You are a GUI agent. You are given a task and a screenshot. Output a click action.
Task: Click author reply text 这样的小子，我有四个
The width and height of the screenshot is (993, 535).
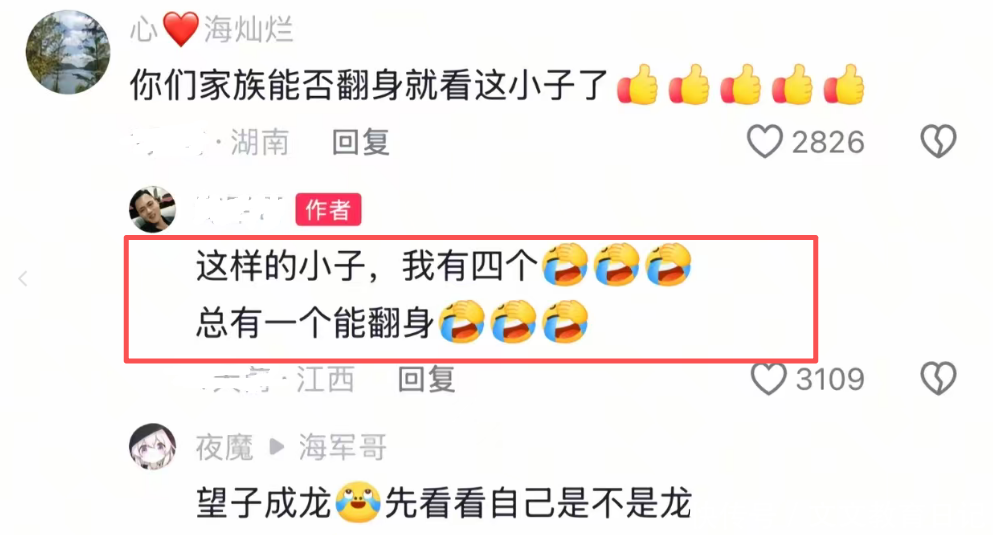[367, 265]
